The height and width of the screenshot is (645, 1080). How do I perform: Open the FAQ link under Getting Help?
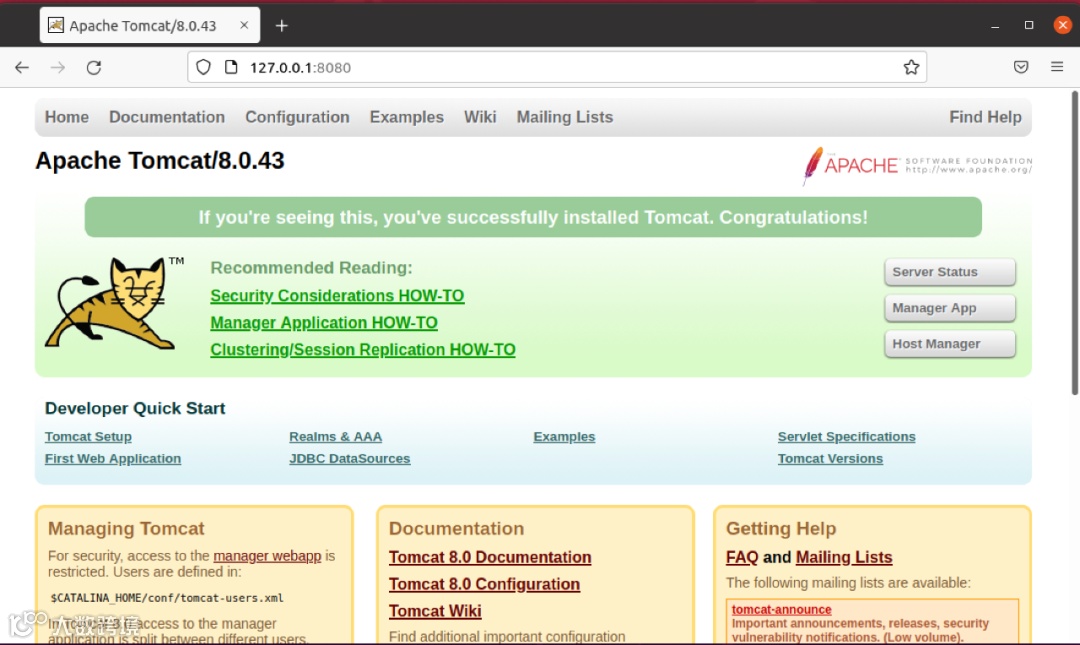coord(742,557)
